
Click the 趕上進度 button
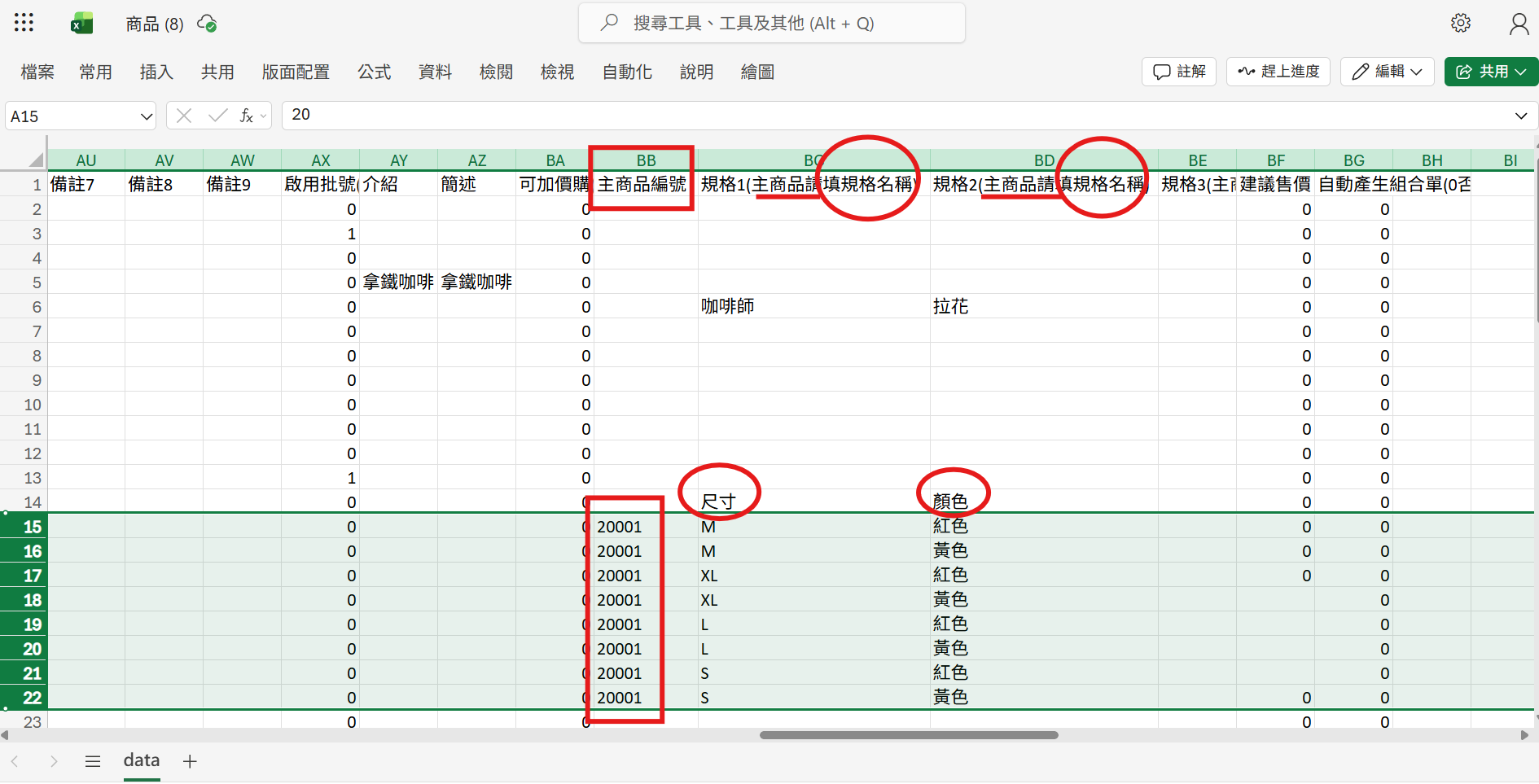tap(1278, 72)
